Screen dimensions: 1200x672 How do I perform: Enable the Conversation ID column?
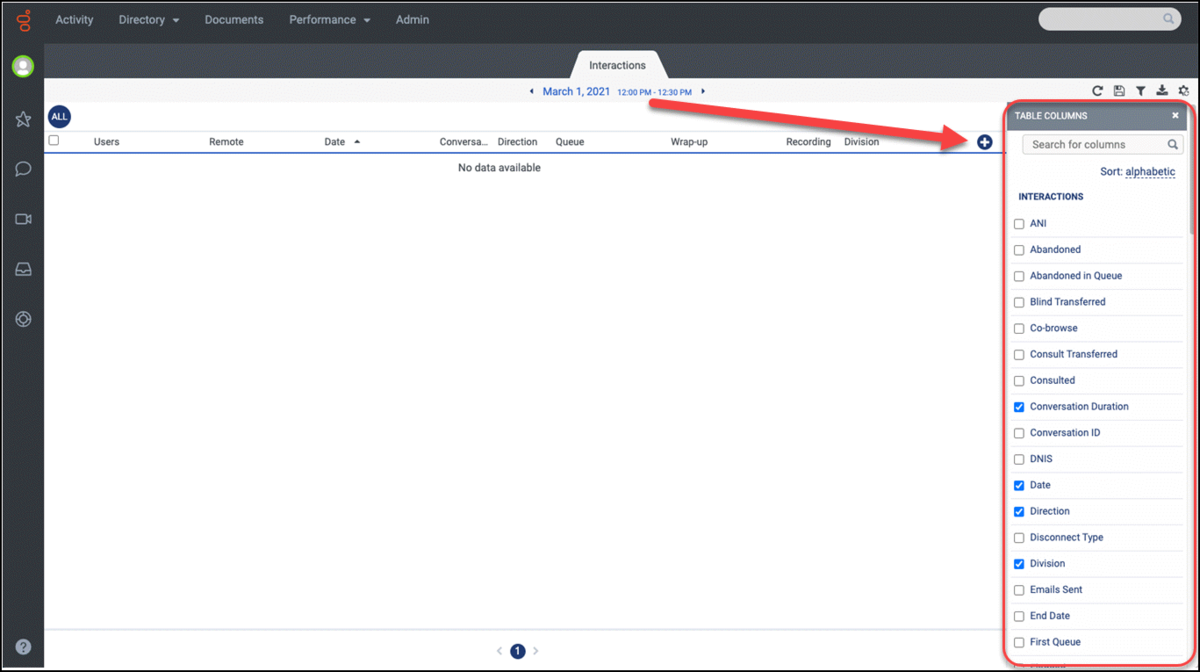point(1019,433)
